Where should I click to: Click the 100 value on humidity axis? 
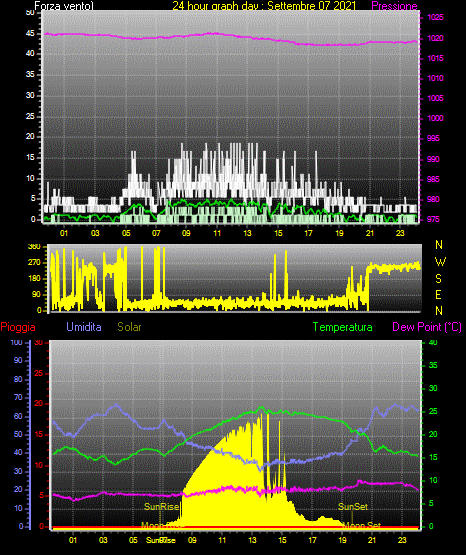(x=16, y=342)
